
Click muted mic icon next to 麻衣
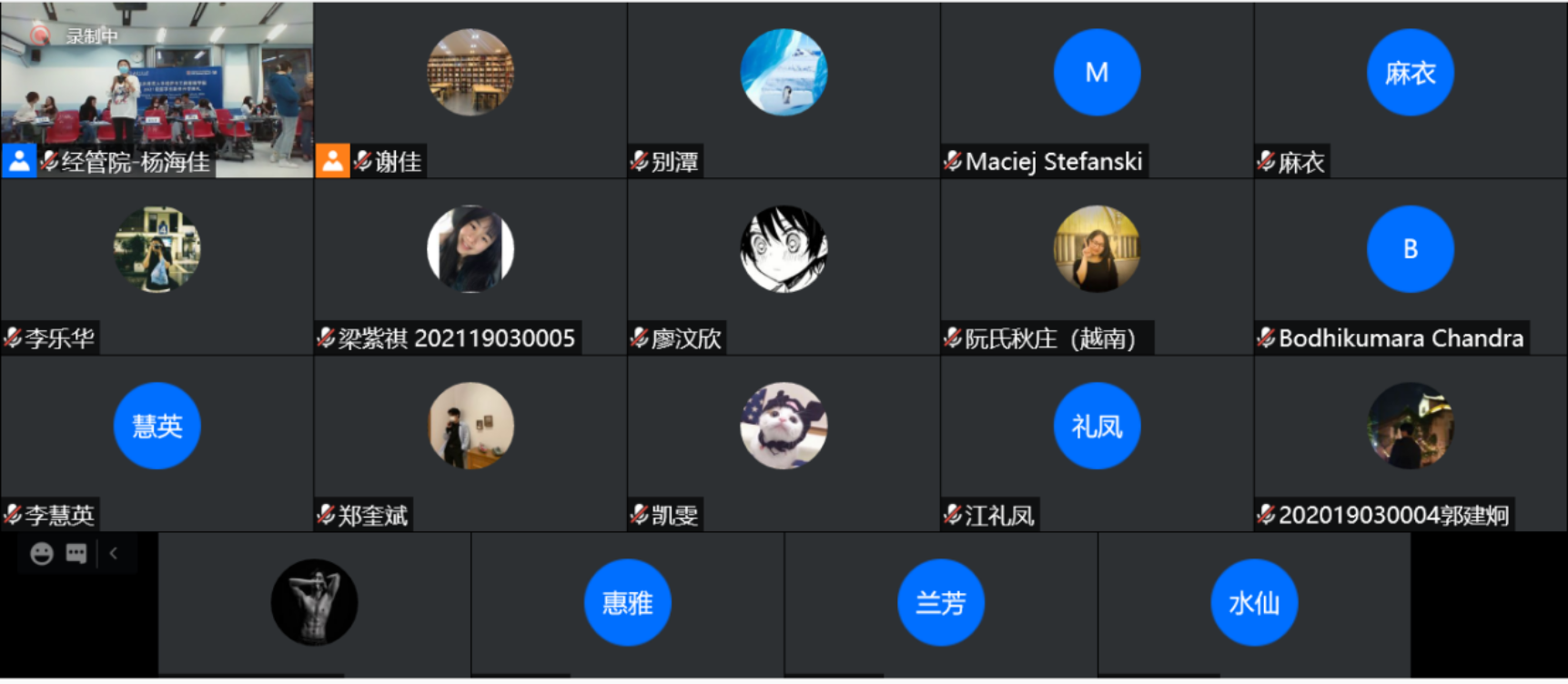click(1266, 161)
